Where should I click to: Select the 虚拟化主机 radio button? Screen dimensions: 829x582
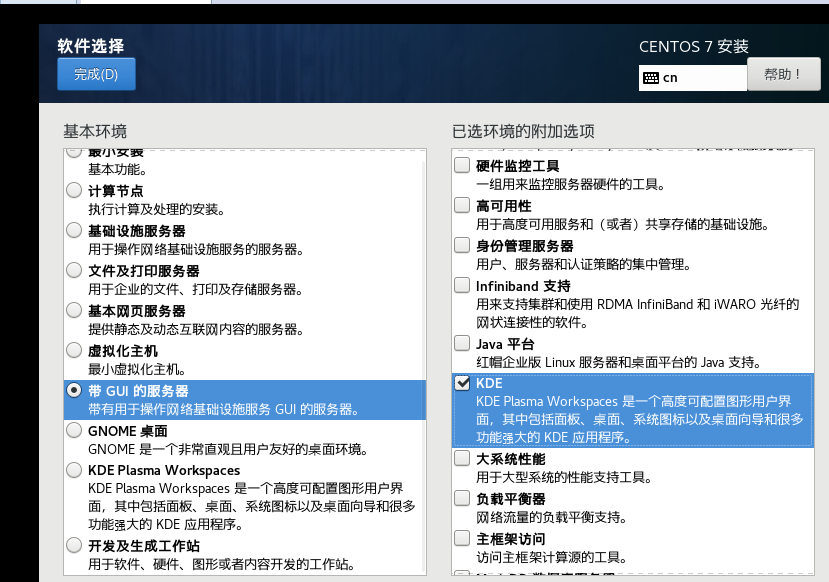tap(74, 350)
